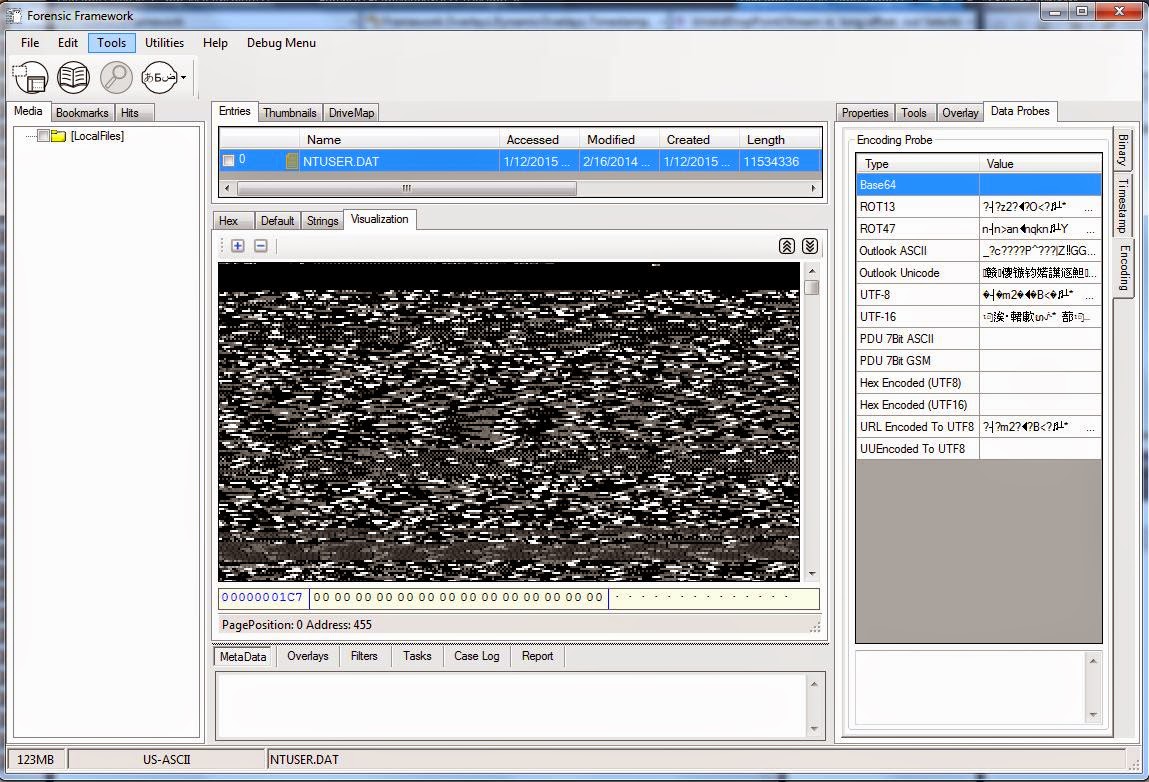1149x782 pixels.
Task: Select the UTF-16 probe row
Action: tap(979, 317)
